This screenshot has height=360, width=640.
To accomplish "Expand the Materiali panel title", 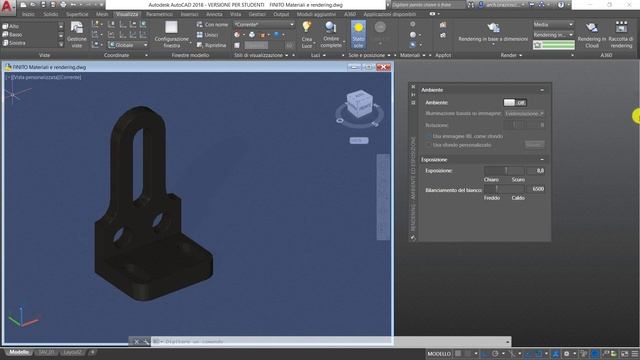I will click(413, 55).
